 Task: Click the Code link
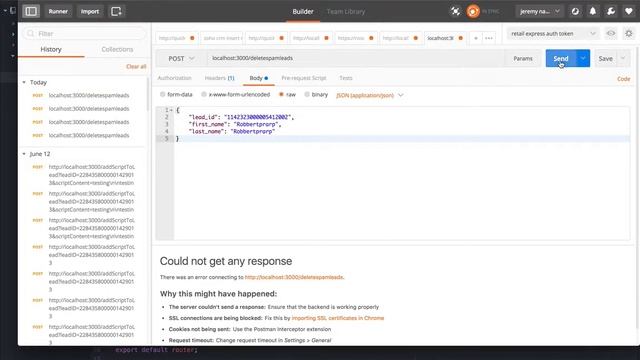pyautogui.click(x=623, y=79)
